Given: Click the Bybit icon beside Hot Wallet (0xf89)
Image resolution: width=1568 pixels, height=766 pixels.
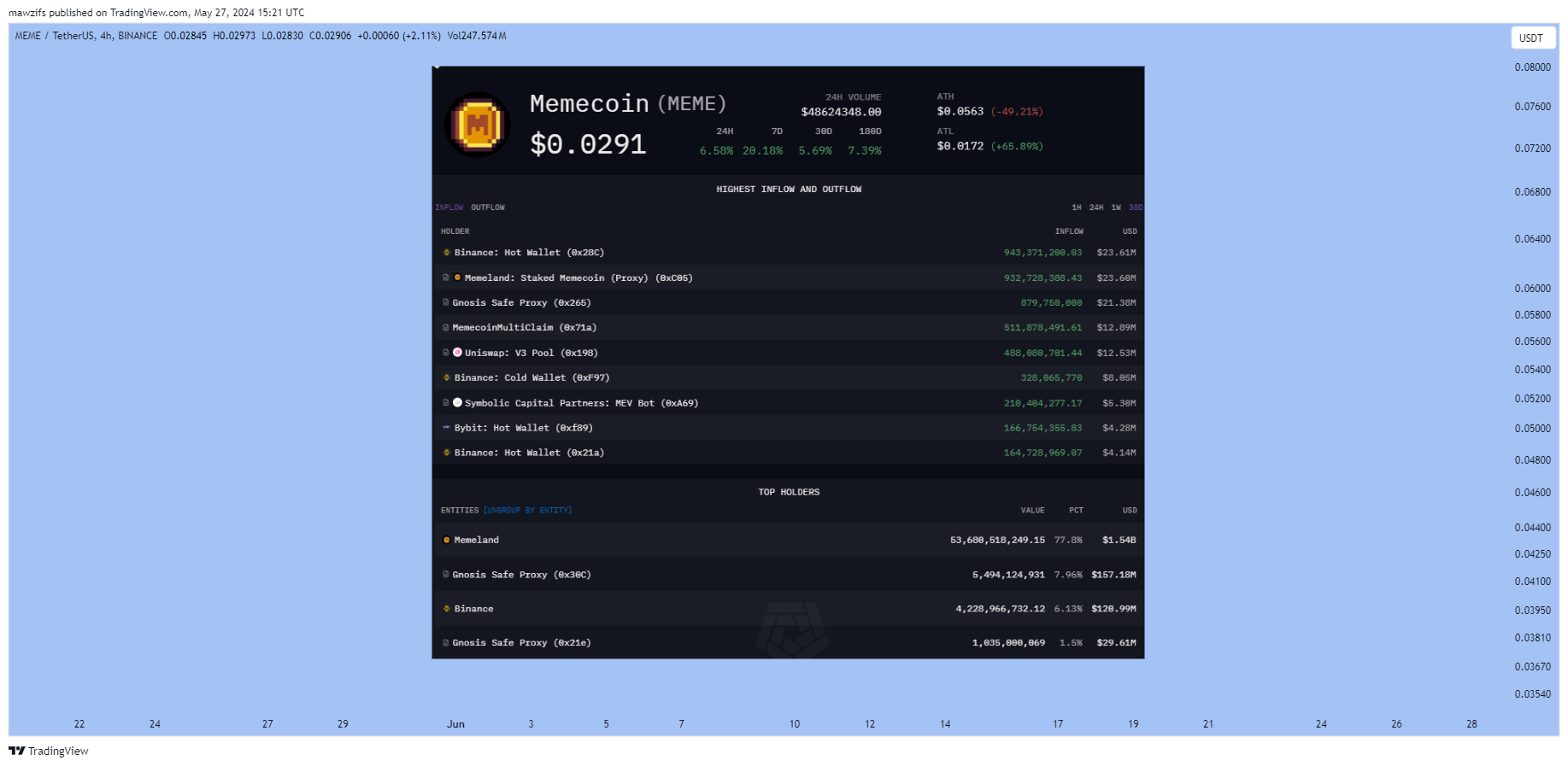Looking at the screenshot, I should [446, 427].
